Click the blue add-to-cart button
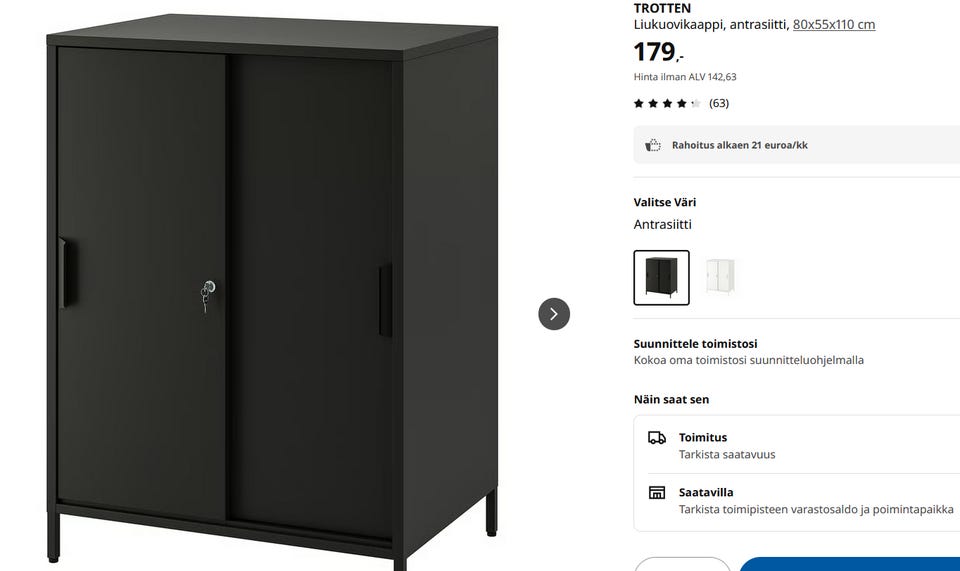Image resolution: width=960 pixels, height=571 pixels. coord(850,564)
